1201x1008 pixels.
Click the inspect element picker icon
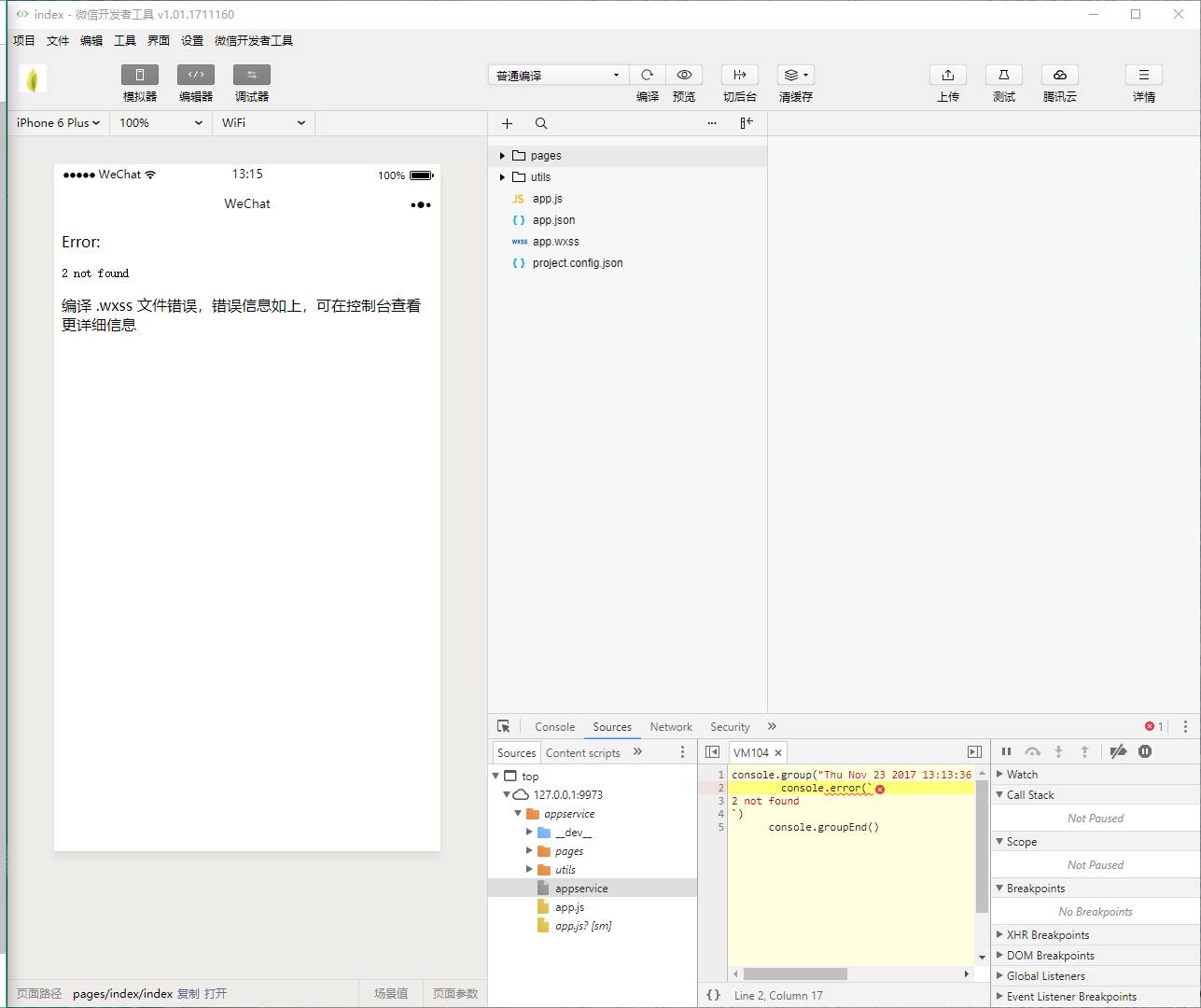coord(504,726)
